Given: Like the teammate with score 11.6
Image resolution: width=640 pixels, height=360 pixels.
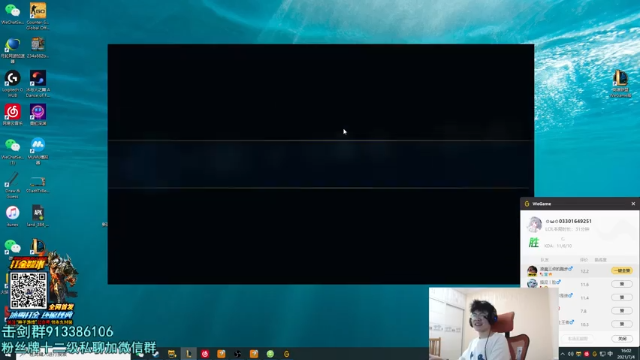Looking at the screenshot, I should (x=622, y=284).
